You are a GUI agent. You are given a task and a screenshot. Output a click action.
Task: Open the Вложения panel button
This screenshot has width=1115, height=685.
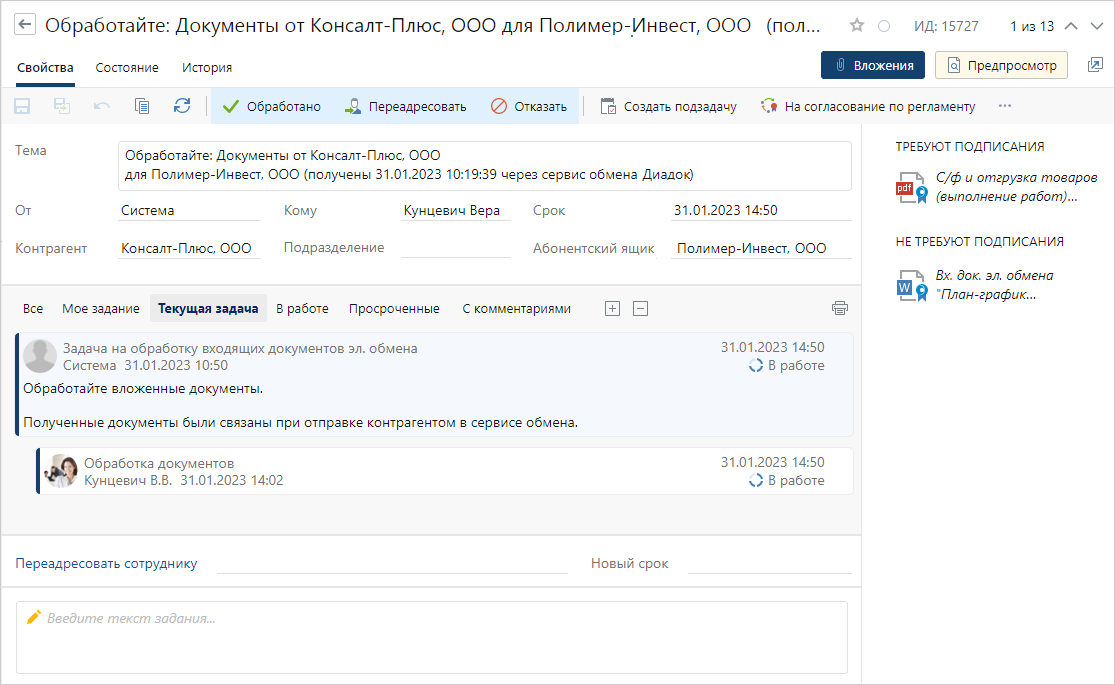pyautogui.click(x=872, y=65)
